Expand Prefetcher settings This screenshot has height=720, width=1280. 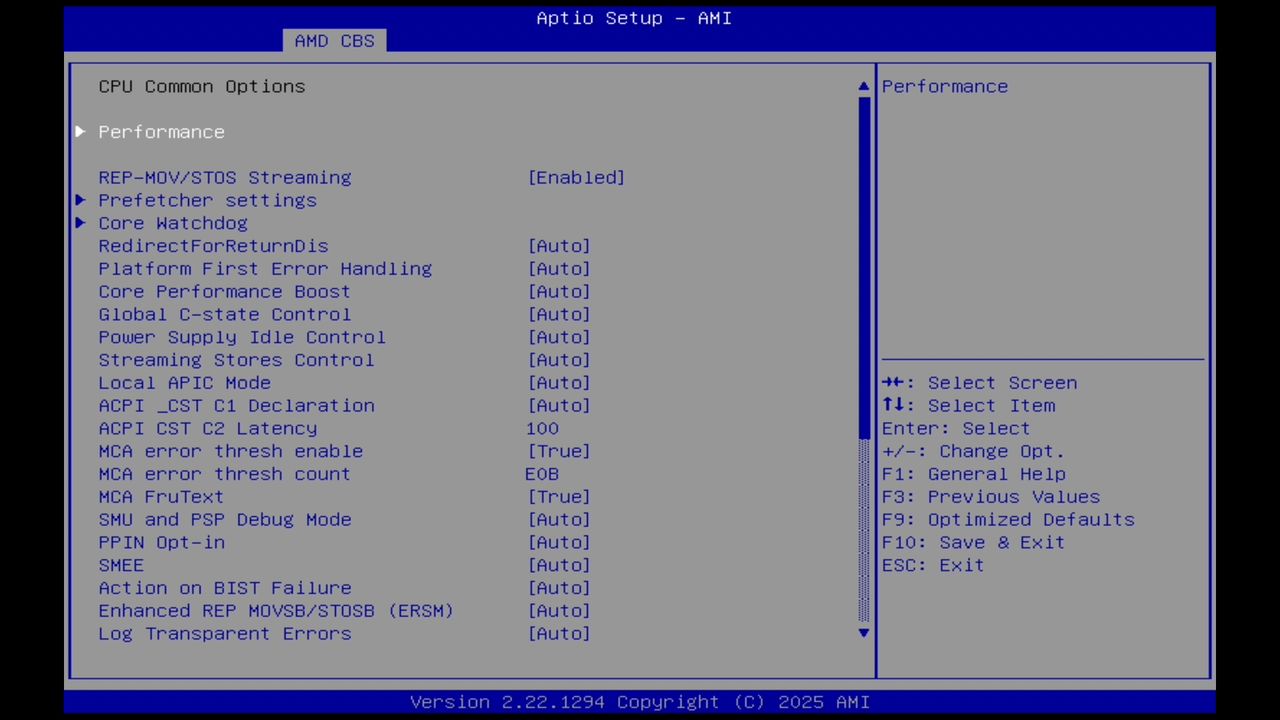(207, 200)
